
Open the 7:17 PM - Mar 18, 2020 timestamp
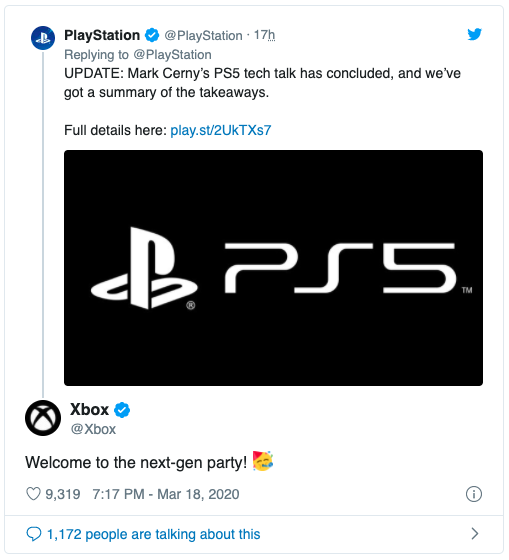(166, 494)
